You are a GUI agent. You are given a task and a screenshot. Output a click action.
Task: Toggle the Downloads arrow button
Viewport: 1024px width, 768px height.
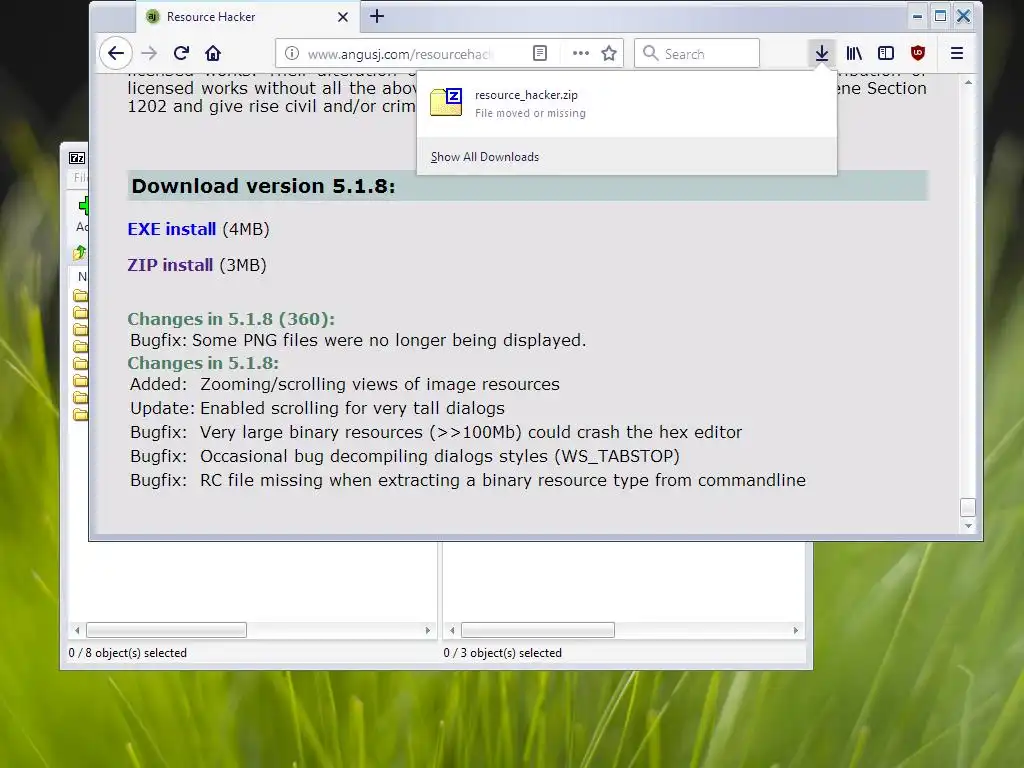822,53
